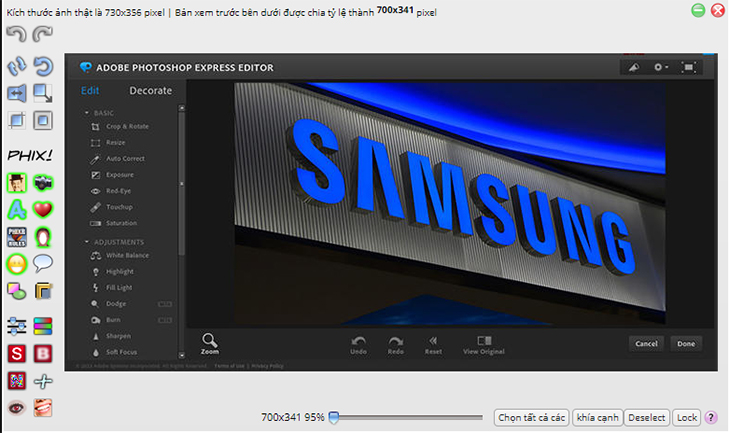The image size is (730, 433).
Task: Click the face silhouette cutout icon
Action: pyautogui.click(x=43, y=237)
